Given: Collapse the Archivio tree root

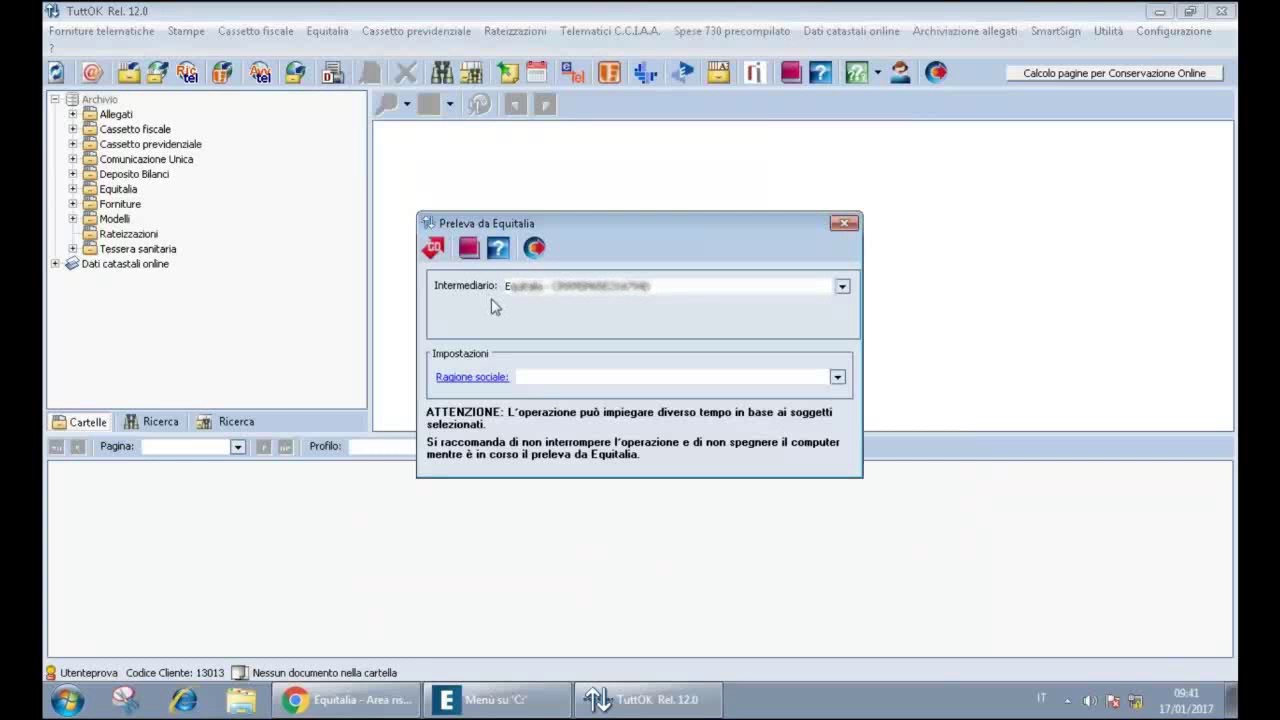Looking at the screenshot, I should pos(55,99).
